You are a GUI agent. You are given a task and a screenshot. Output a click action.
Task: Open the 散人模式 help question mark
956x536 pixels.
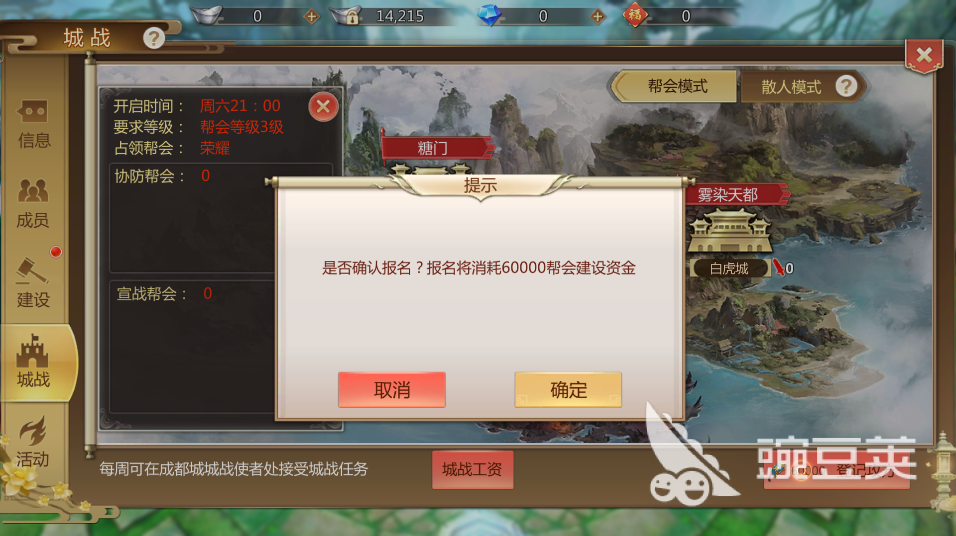[x=846, y=86]
